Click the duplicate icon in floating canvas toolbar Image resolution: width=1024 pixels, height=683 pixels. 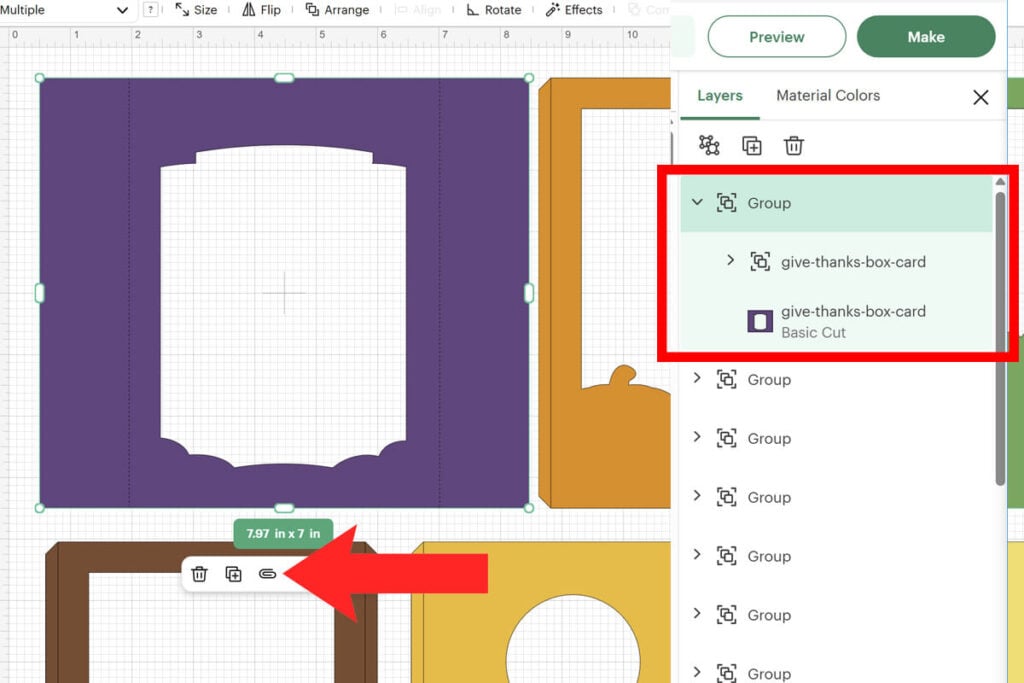[233, 573]
